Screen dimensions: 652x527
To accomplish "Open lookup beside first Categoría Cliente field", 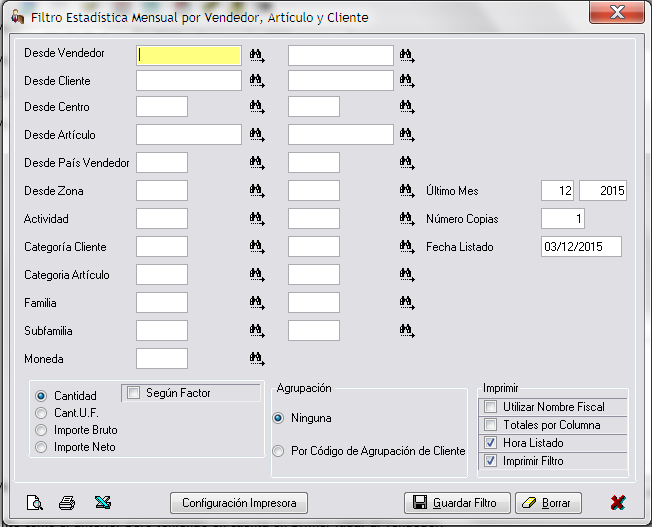I will pyautogui.click(x=257, y=247).
